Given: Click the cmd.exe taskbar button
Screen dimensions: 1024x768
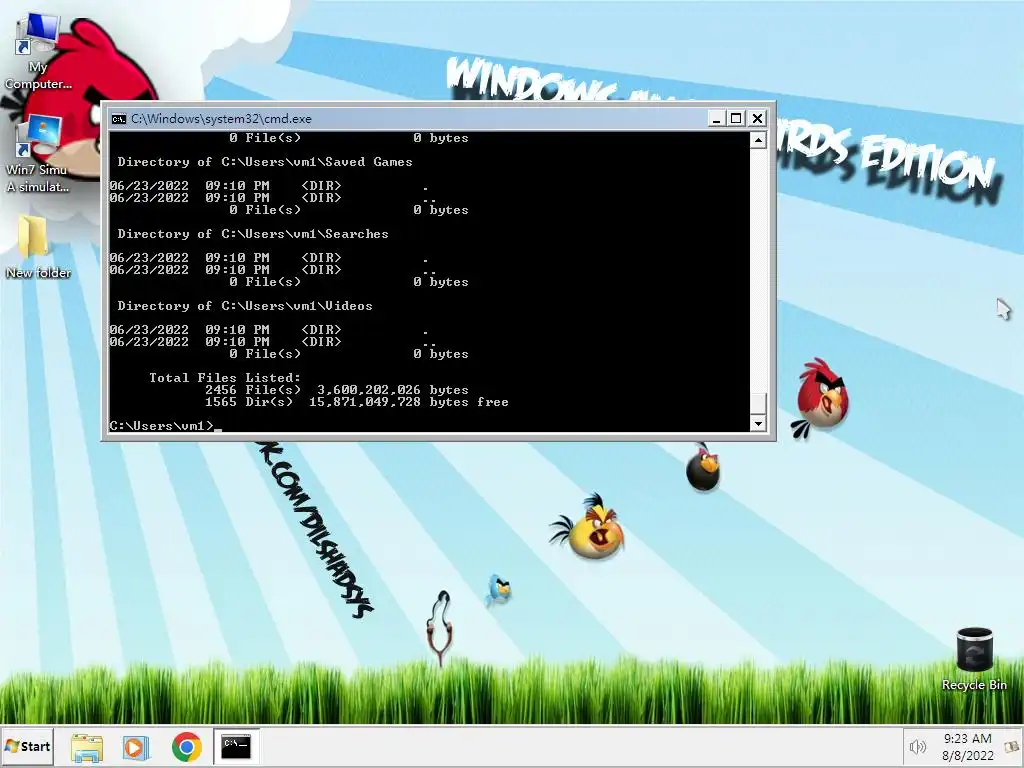Looking at the screenshot, I should point(236,746).
